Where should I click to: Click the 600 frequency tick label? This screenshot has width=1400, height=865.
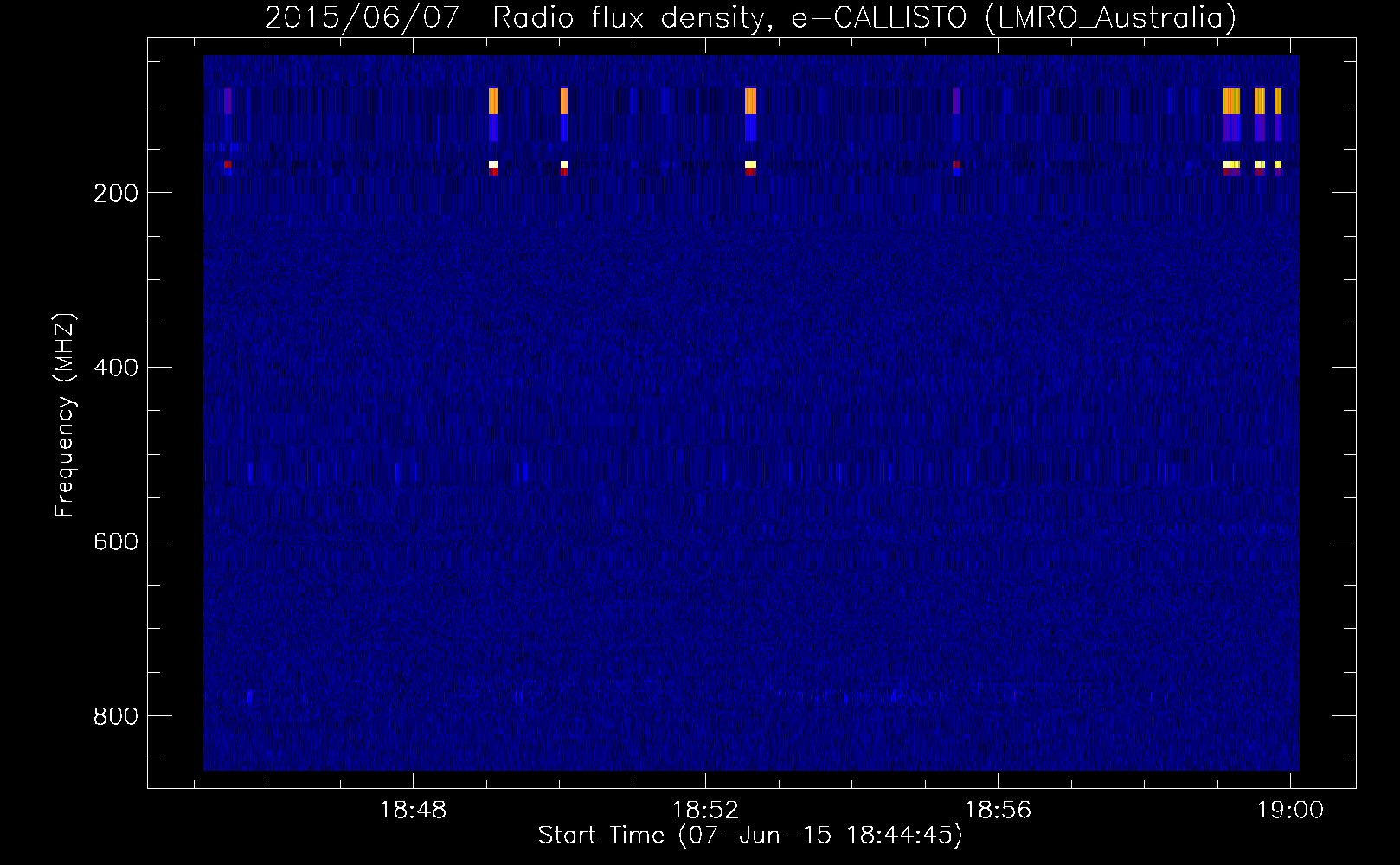(x=116, y=541)
